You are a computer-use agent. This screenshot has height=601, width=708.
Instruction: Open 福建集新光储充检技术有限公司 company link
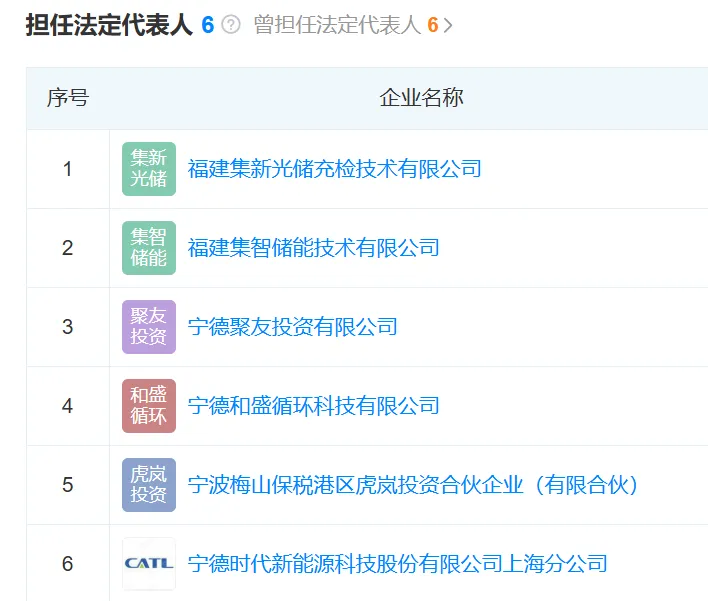pyautogui.click(x=334, y=169)
